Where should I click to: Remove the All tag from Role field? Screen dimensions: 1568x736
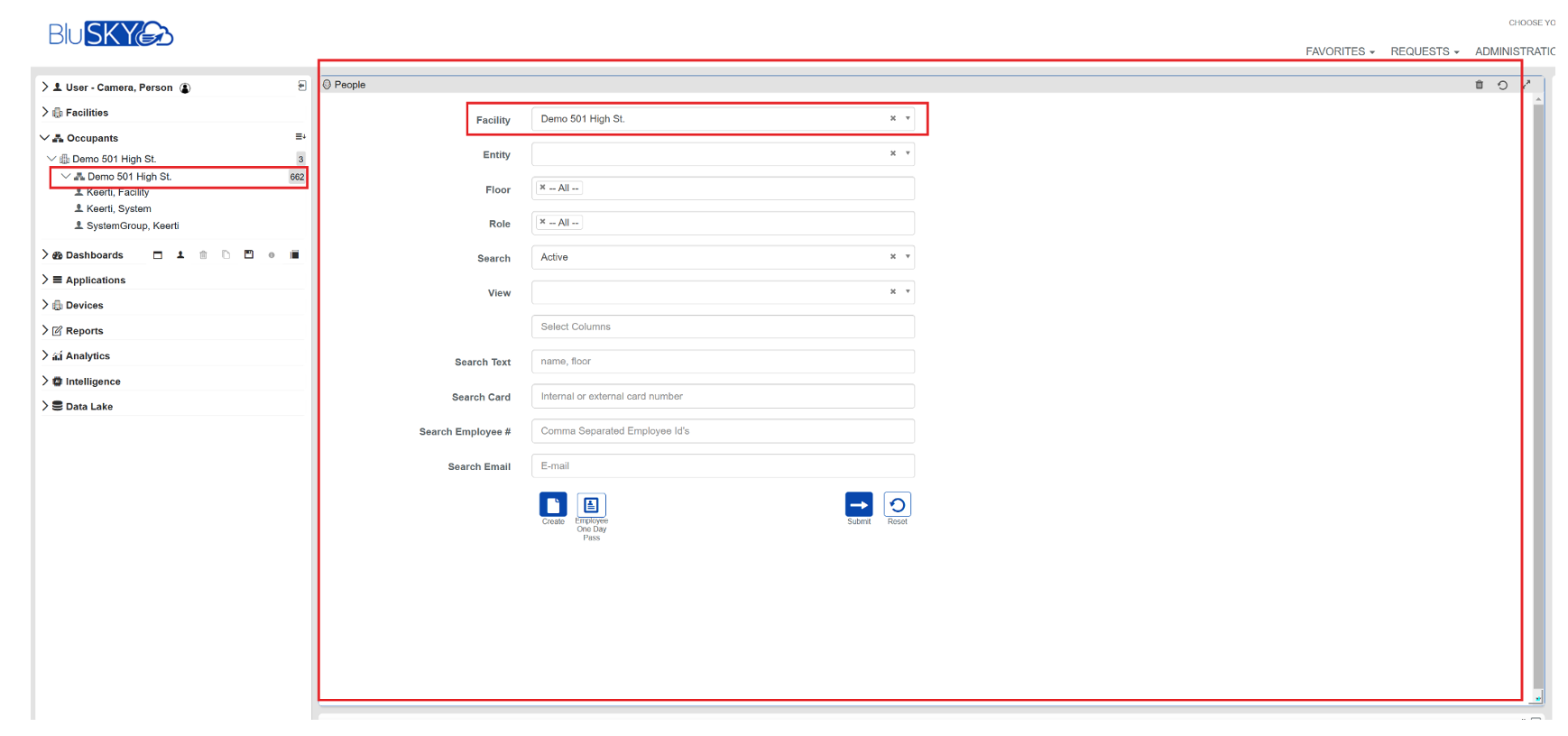point(542,222)
